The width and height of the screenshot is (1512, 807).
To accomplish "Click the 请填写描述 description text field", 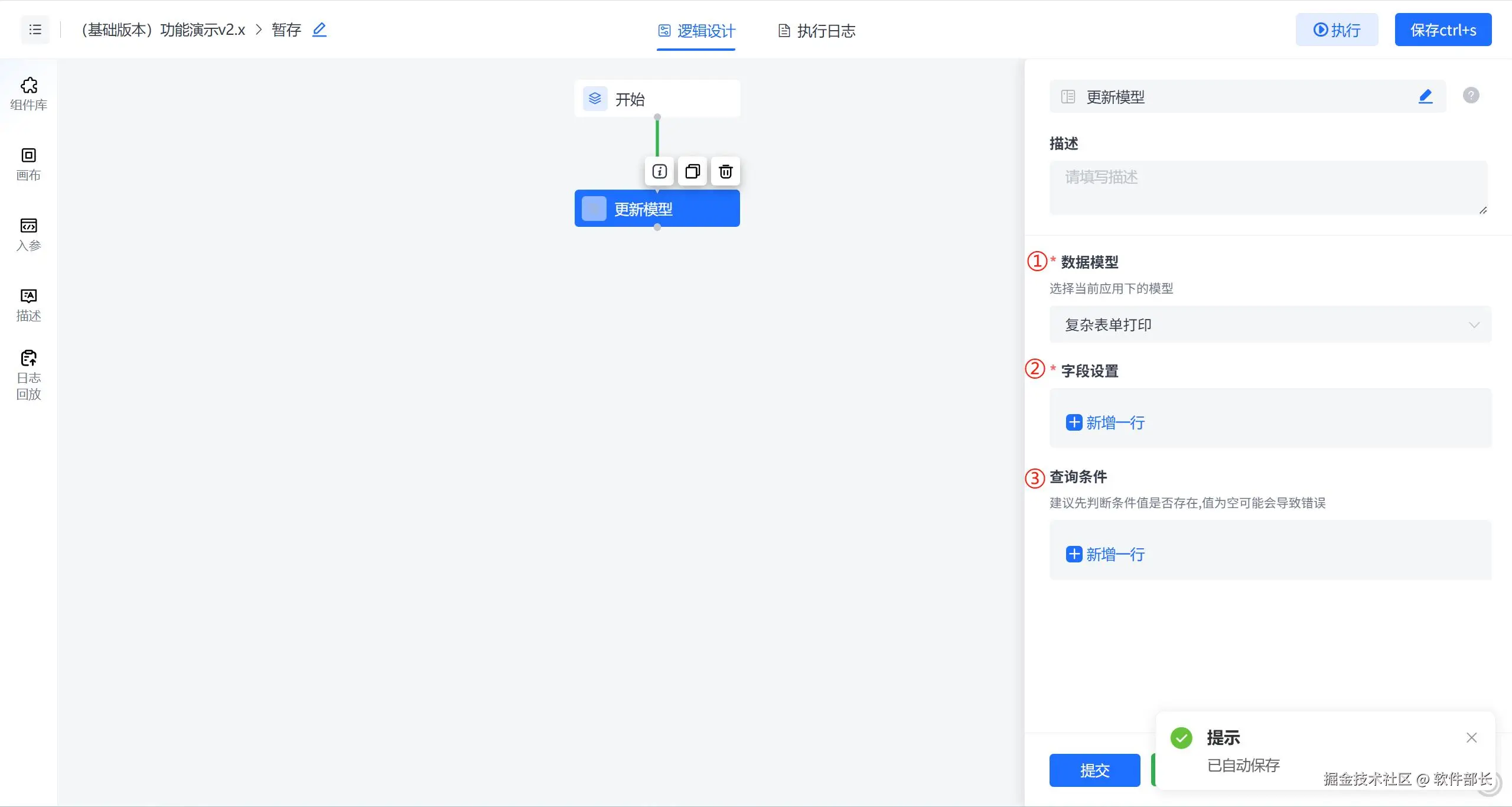I will coord(1267,187).
